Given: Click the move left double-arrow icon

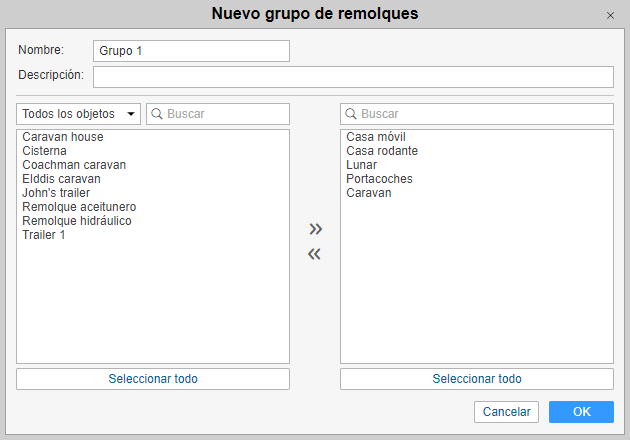Looking at the screenshot, I should (315, 254).
